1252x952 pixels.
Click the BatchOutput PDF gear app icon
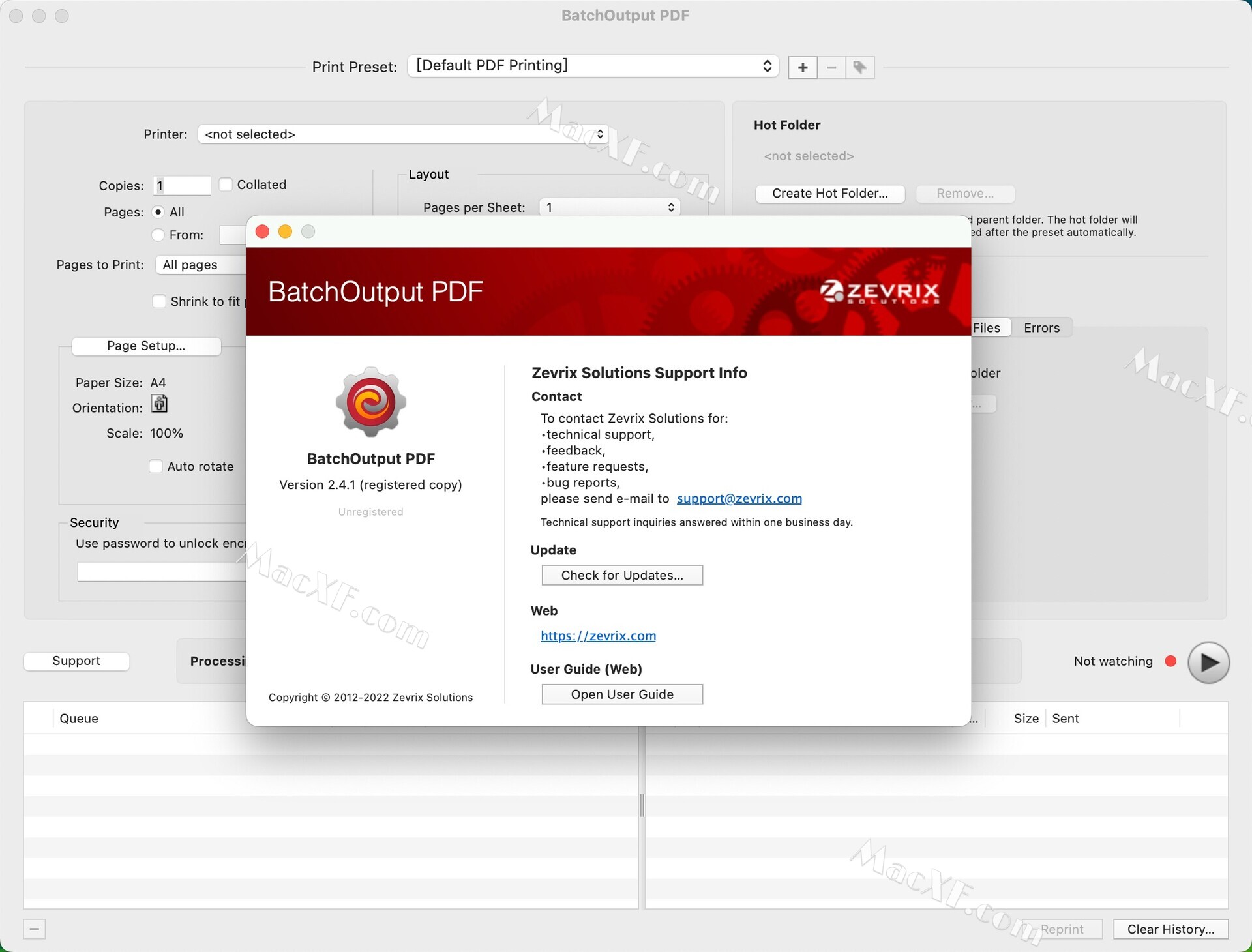tap(371, 402)
